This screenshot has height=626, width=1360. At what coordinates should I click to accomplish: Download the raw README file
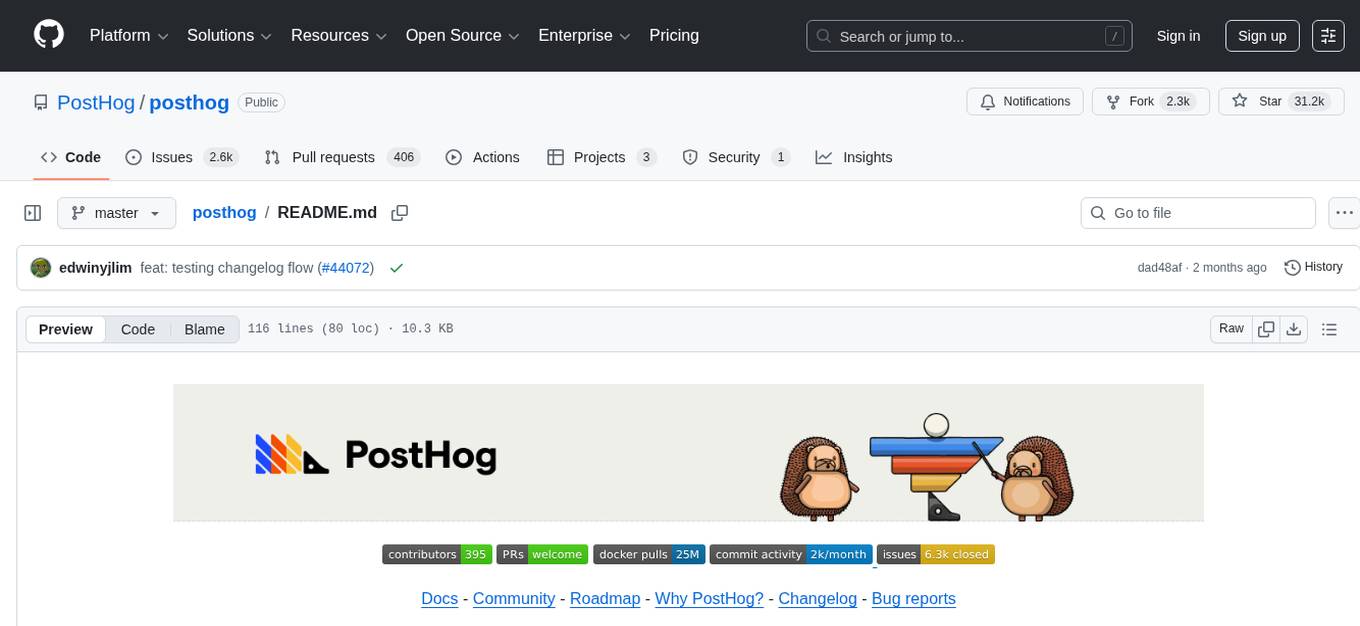pos(1294,328)
